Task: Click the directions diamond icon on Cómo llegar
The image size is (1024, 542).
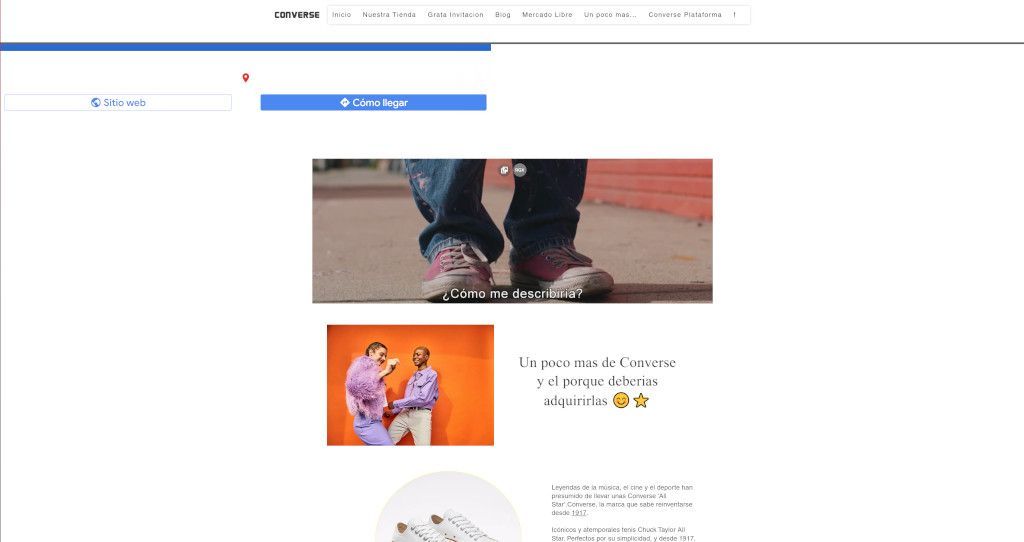Action: (345, 103)
